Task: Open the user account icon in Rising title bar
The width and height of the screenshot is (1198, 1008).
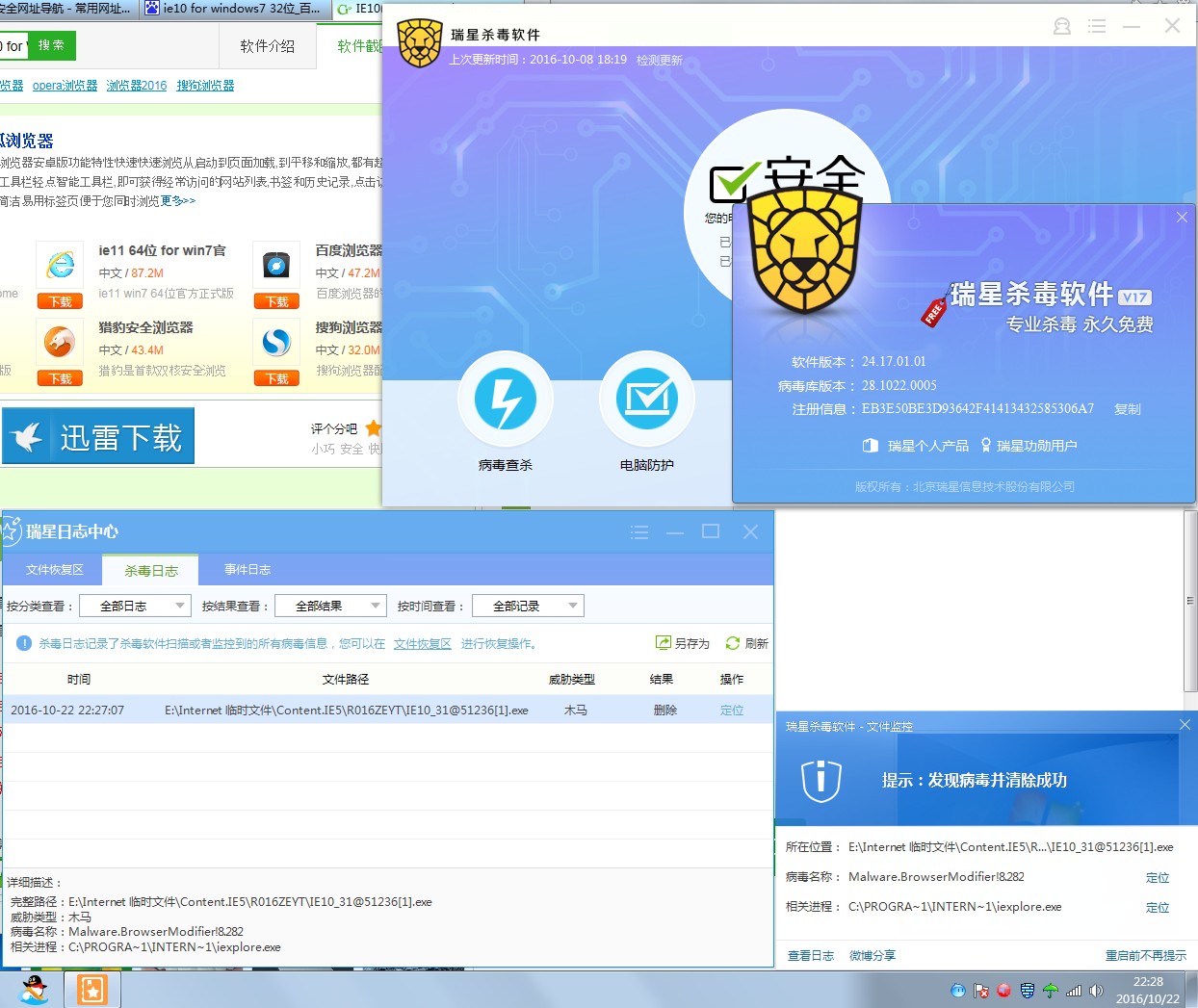Action: pyautogui.click(x=1062, y=26)
